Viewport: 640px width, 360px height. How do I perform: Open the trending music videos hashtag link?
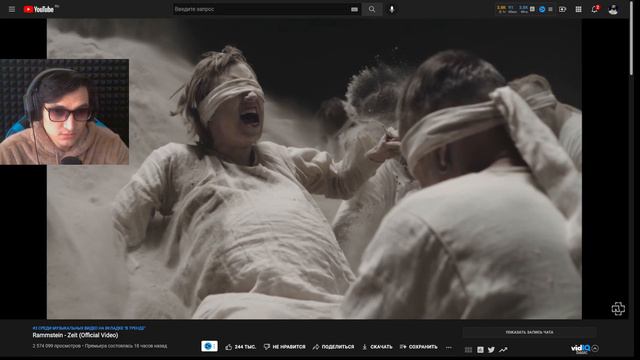89,328
